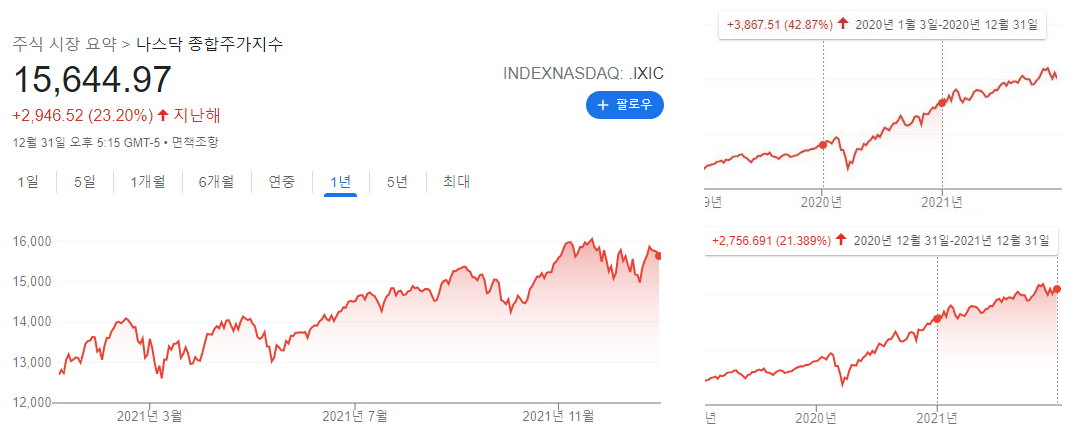This screenshot has width=1088, height=448.
Task: Click the 2021년 marker dot on upper right chart
Action: (x=942, y=103)
